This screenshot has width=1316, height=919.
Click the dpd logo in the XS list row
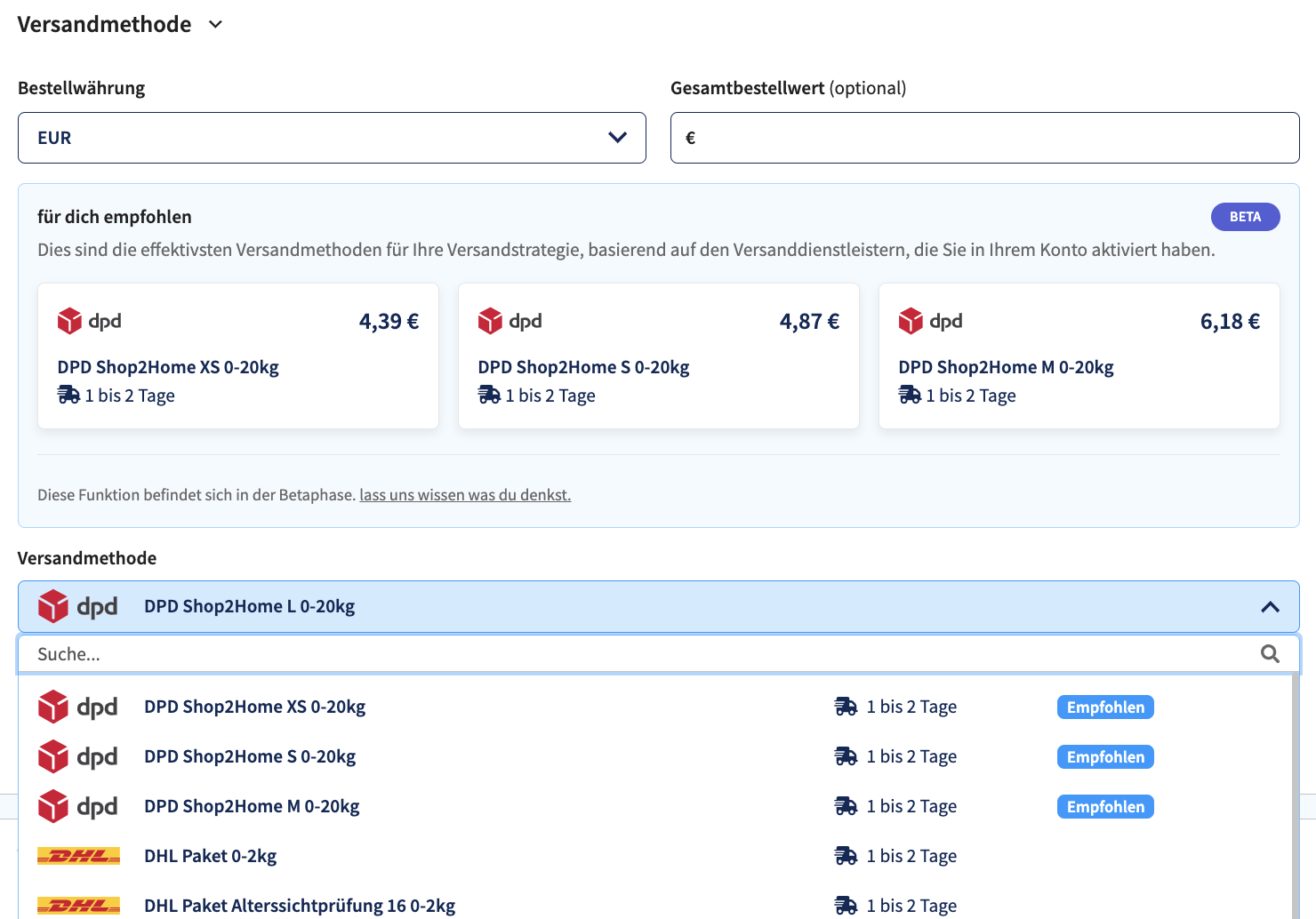pos(78,707)
